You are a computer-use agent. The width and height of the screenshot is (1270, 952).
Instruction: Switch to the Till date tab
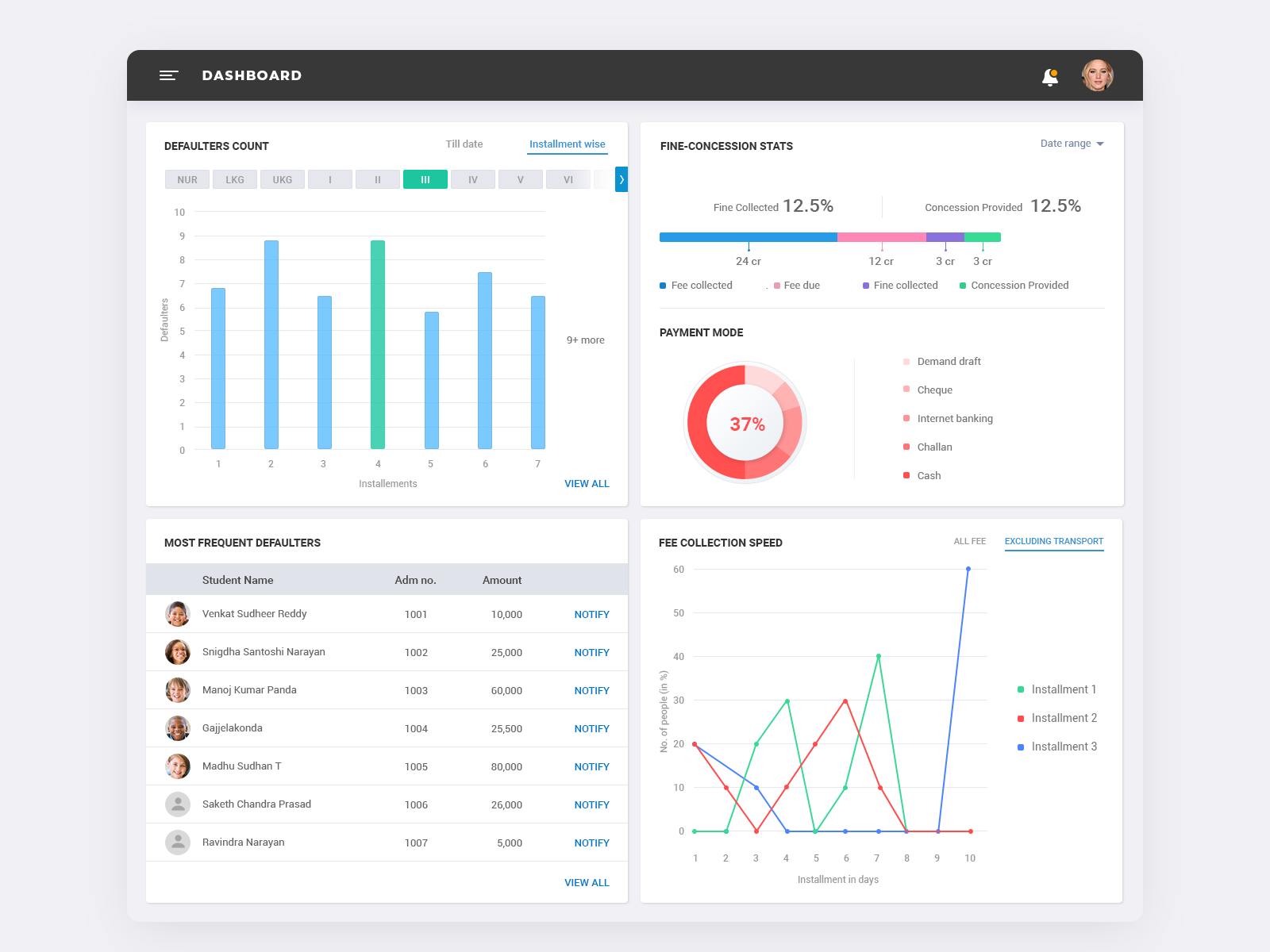pyautogui.click(x=464, y=144)
